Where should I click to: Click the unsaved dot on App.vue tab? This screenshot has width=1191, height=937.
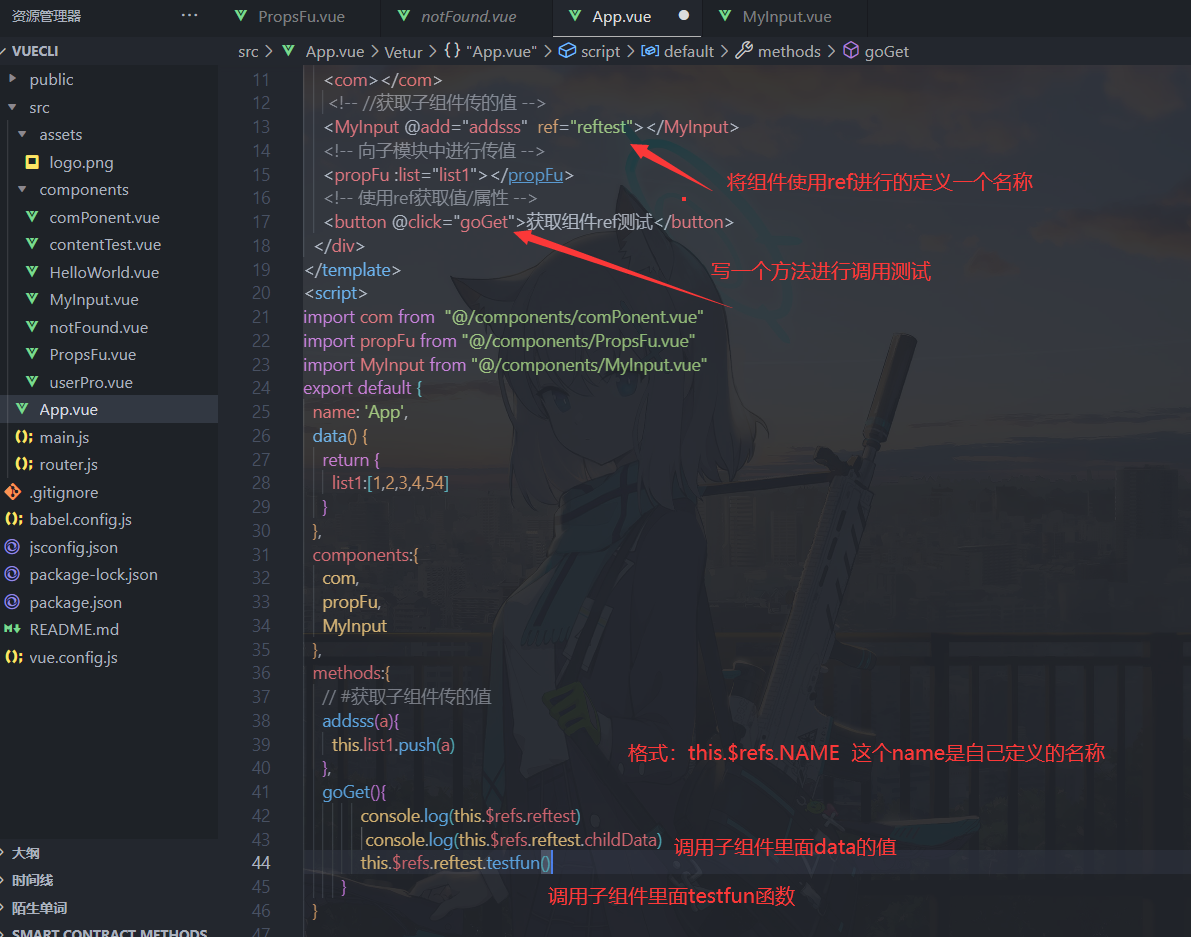point(684,16)
